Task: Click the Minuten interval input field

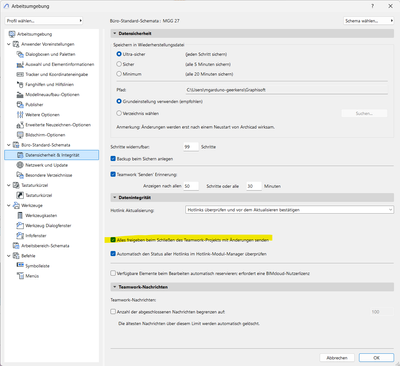Action: tap(254, 186)
